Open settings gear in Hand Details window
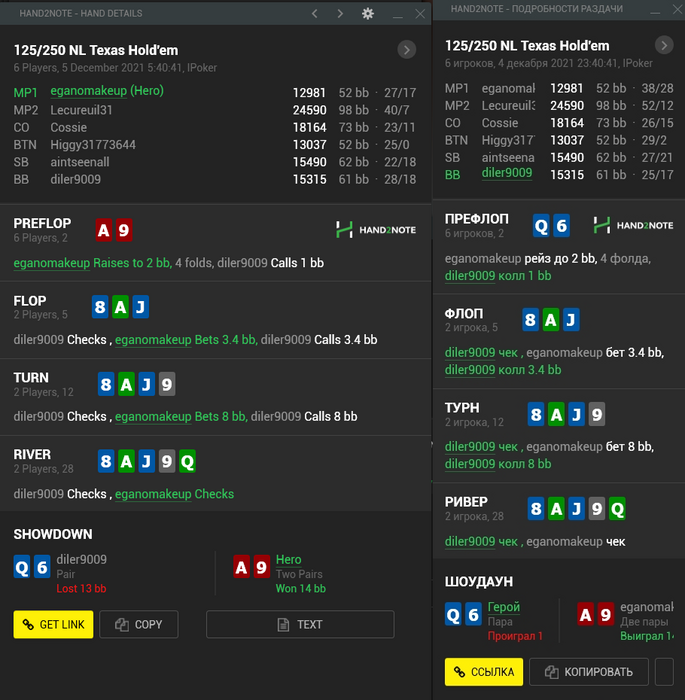This screenshot has height=700, width=685. pyautogui.click(x=368, y=14)
